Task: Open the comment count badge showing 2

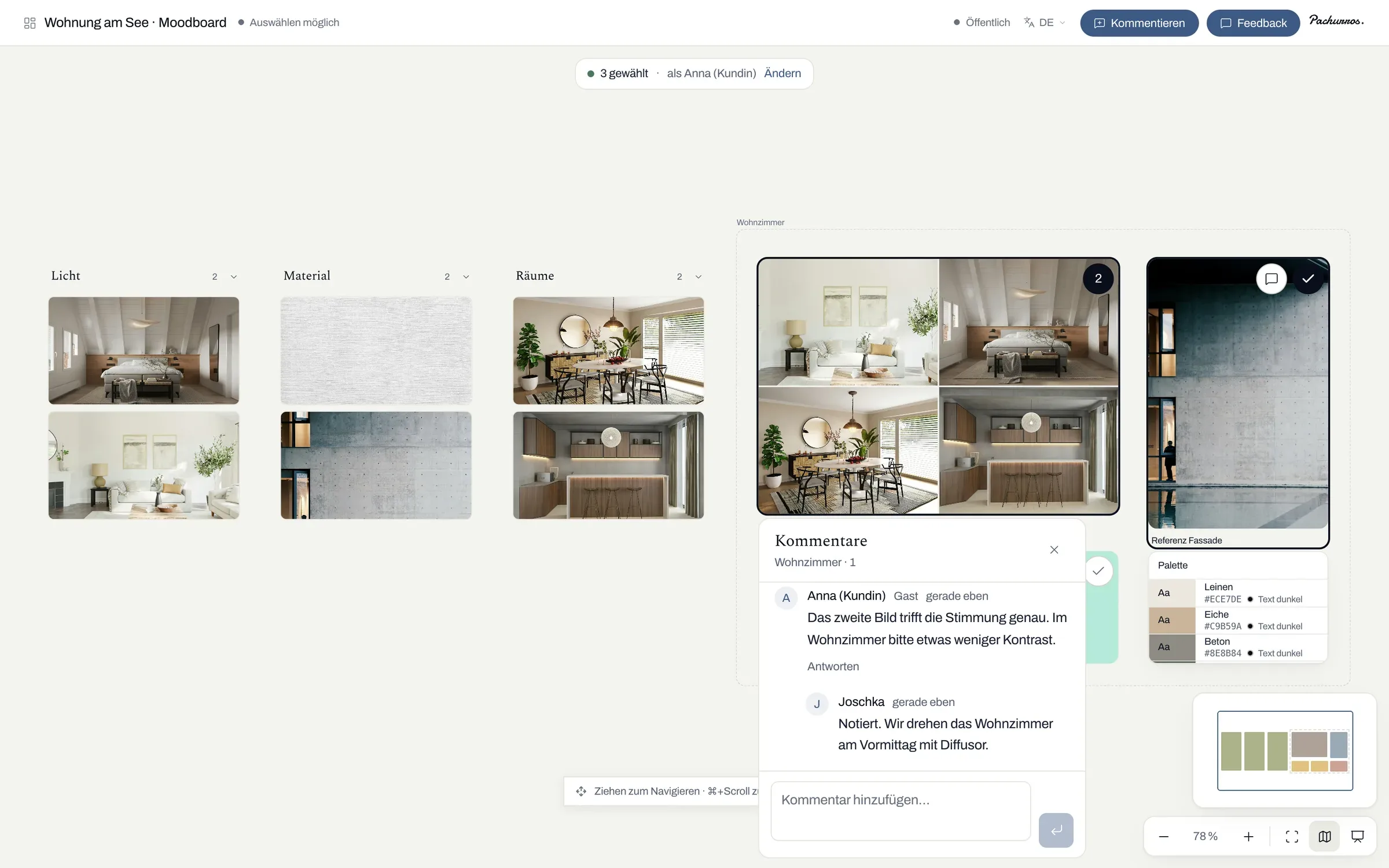Action: tap(1098, 278)
